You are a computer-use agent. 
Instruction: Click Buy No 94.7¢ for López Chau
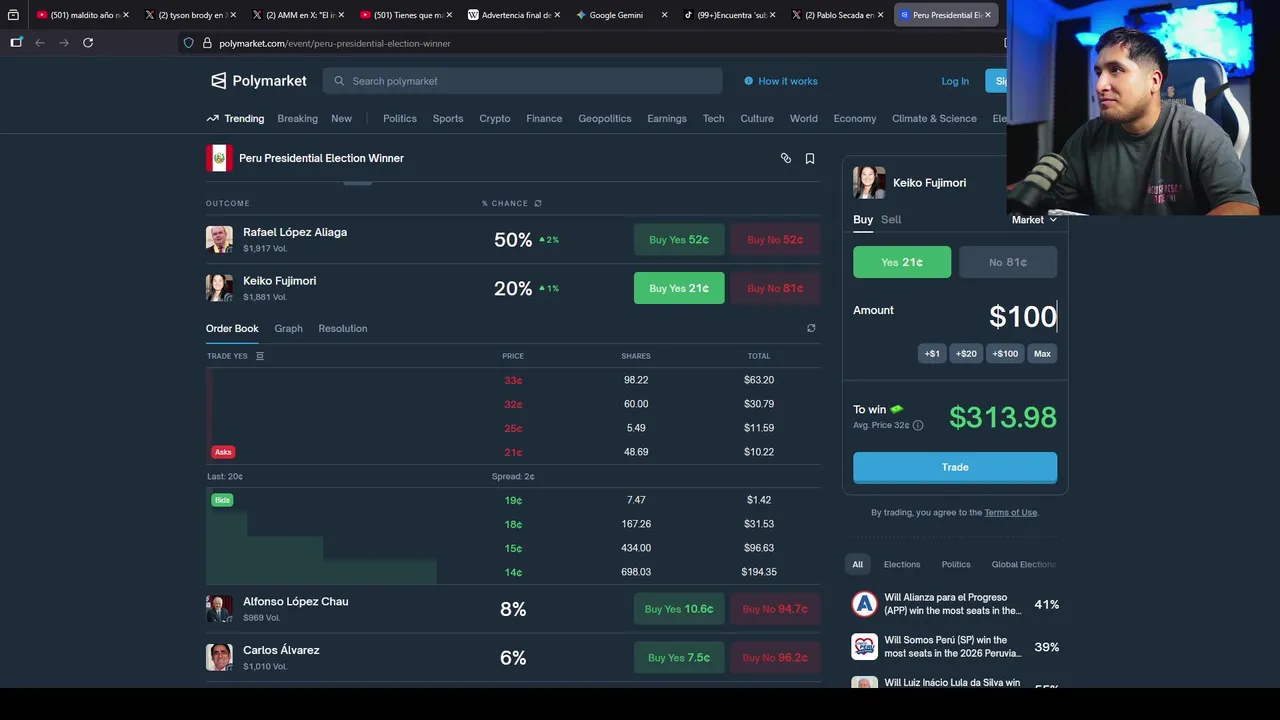pyautogui.click(x=775, y=609)
